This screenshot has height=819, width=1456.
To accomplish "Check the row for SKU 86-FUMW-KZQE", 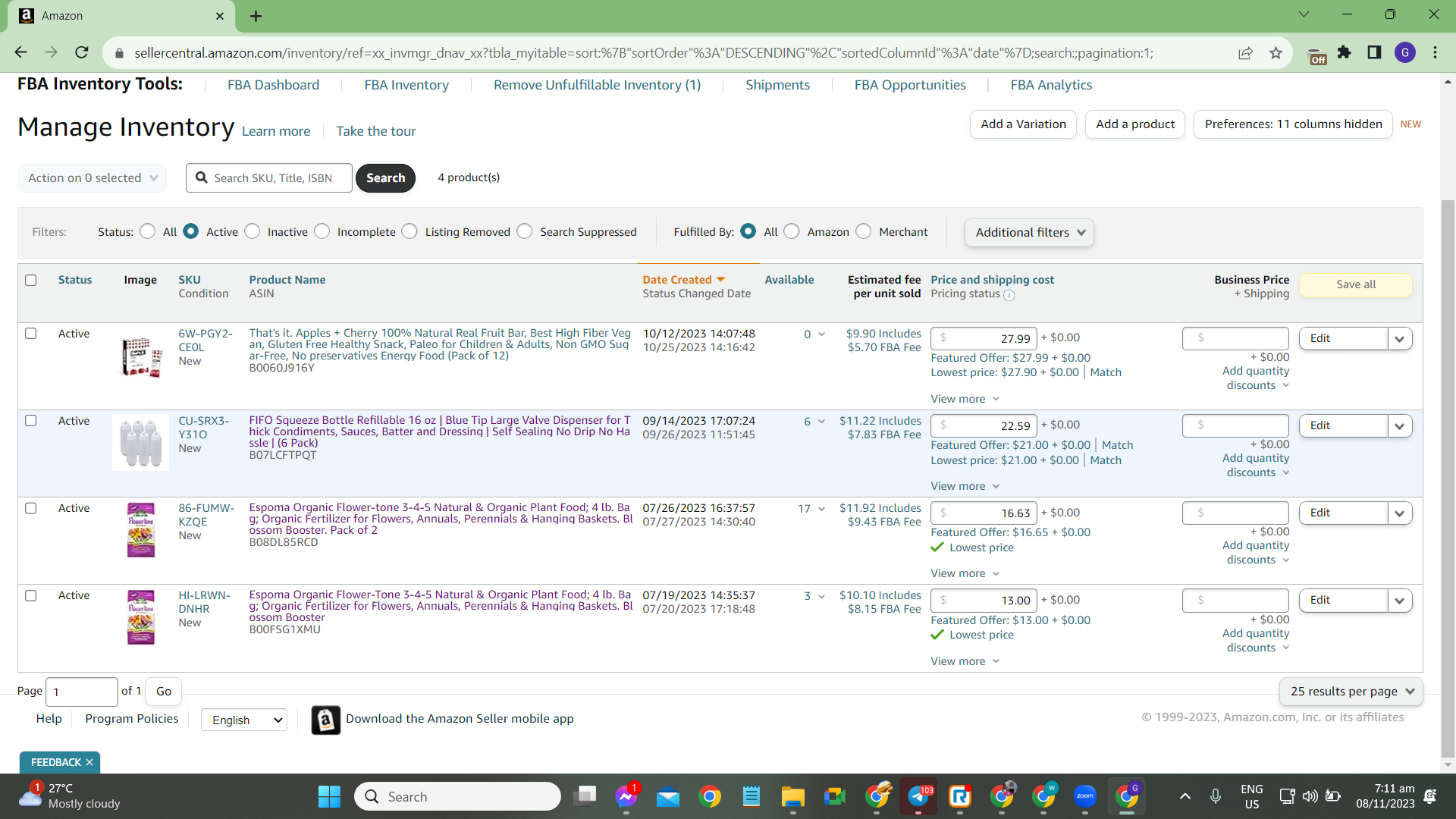I will [x=31, y=508].
